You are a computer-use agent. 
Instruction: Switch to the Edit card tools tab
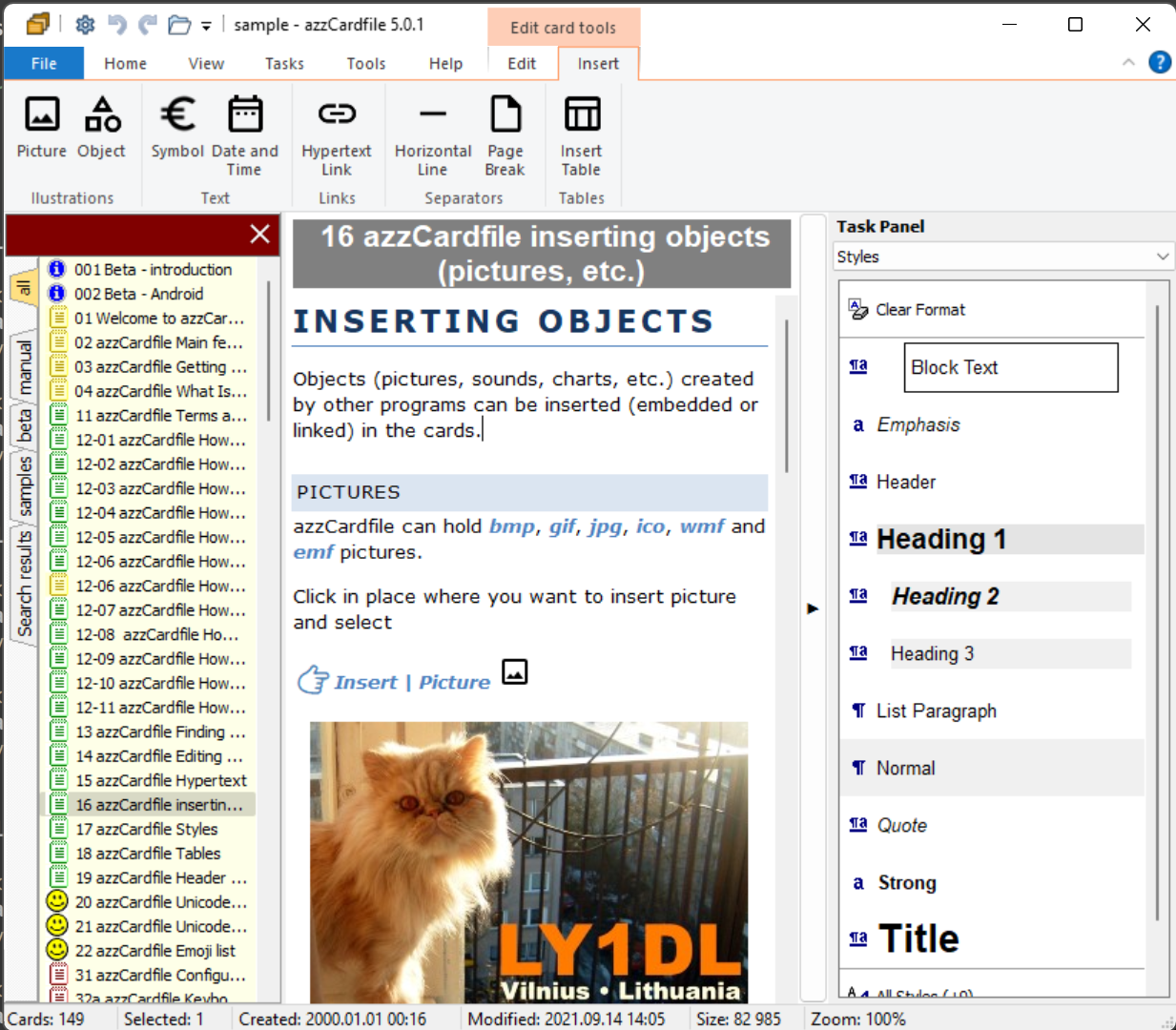pos(521,63)
